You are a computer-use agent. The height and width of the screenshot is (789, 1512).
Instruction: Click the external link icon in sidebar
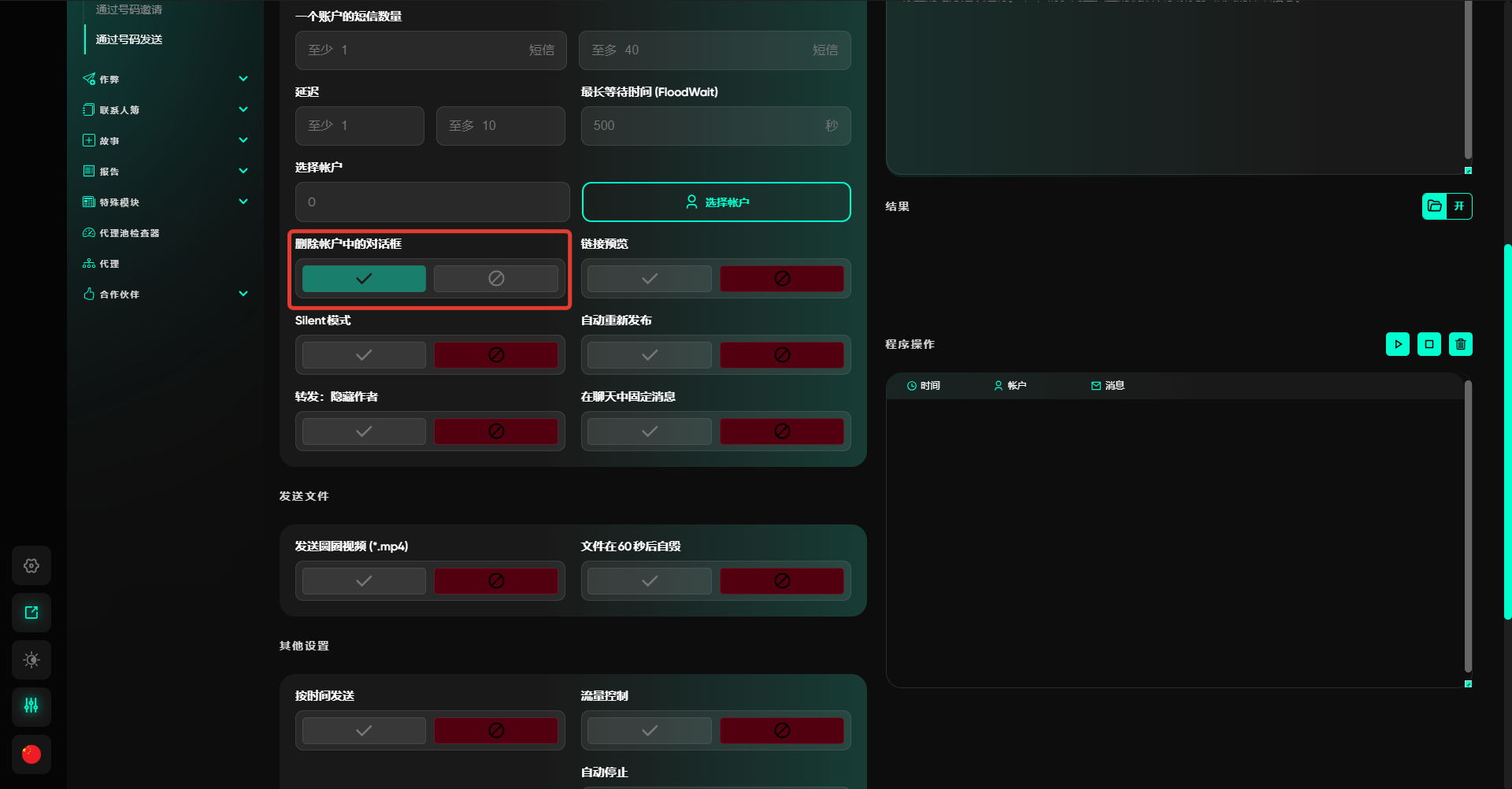[31, 613]
